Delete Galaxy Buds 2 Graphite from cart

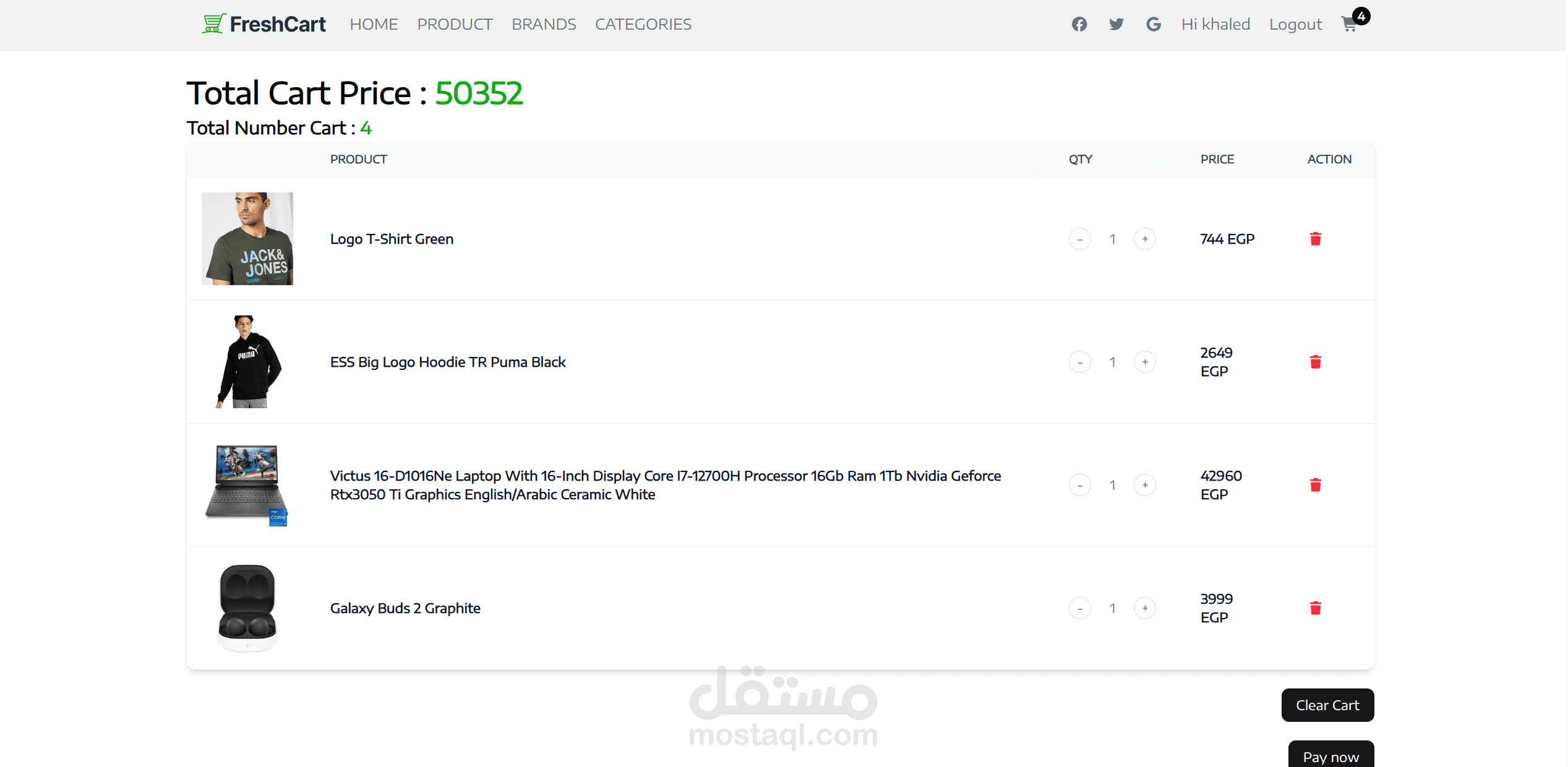(1316, 608)
